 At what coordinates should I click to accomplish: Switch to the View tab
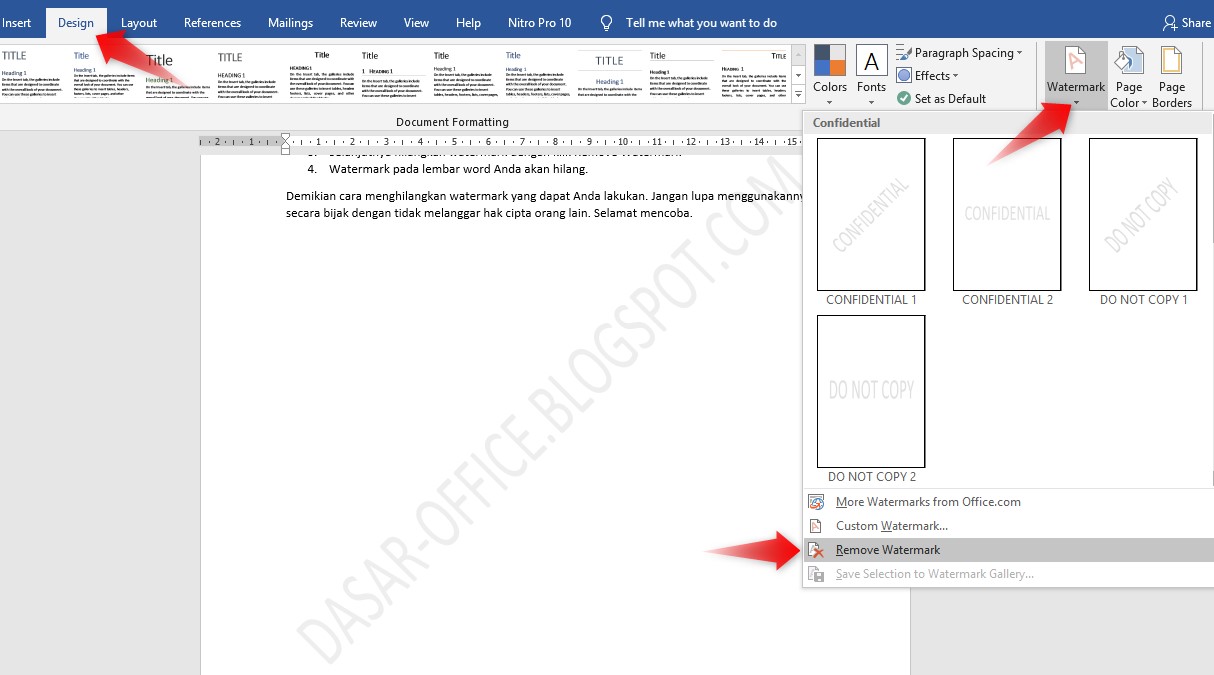coord(416,22)
